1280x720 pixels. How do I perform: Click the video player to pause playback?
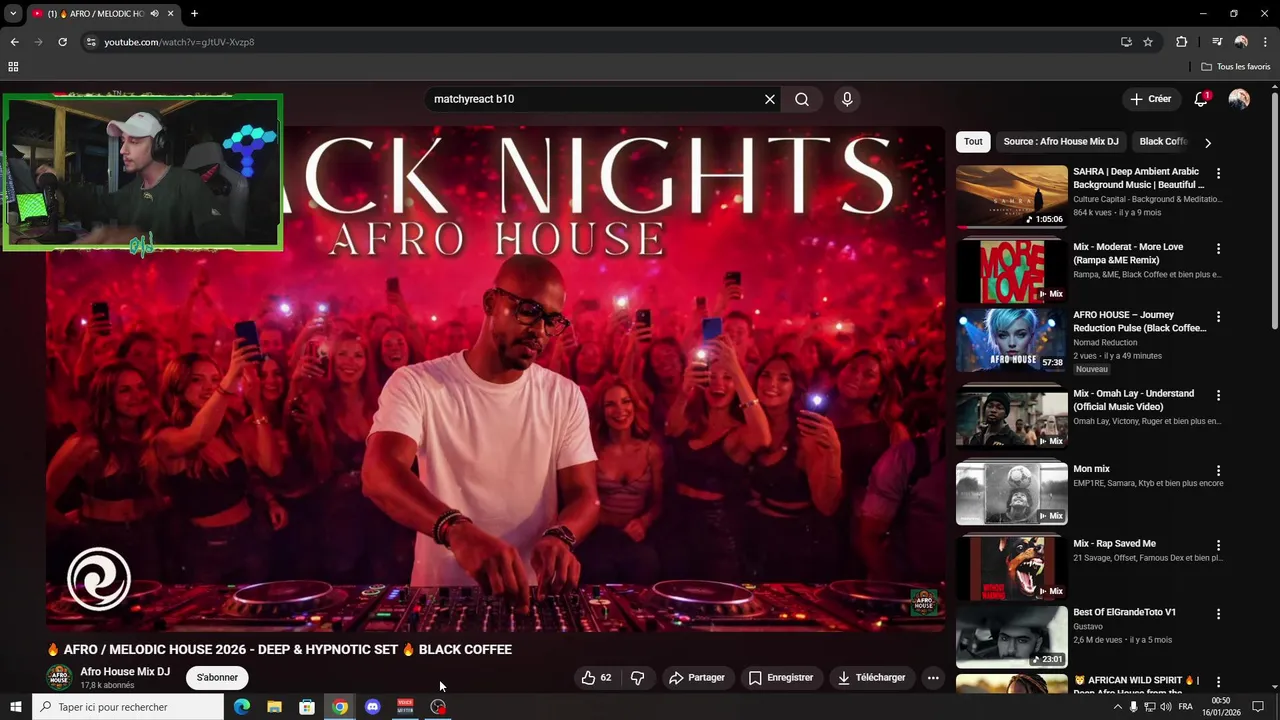(x=495, y=378)
